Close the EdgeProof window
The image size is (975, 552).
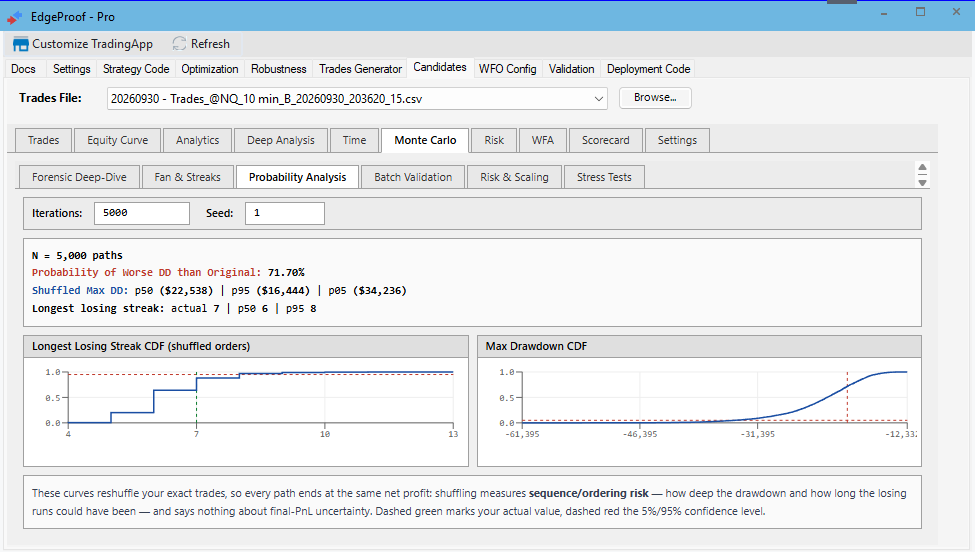956,12
